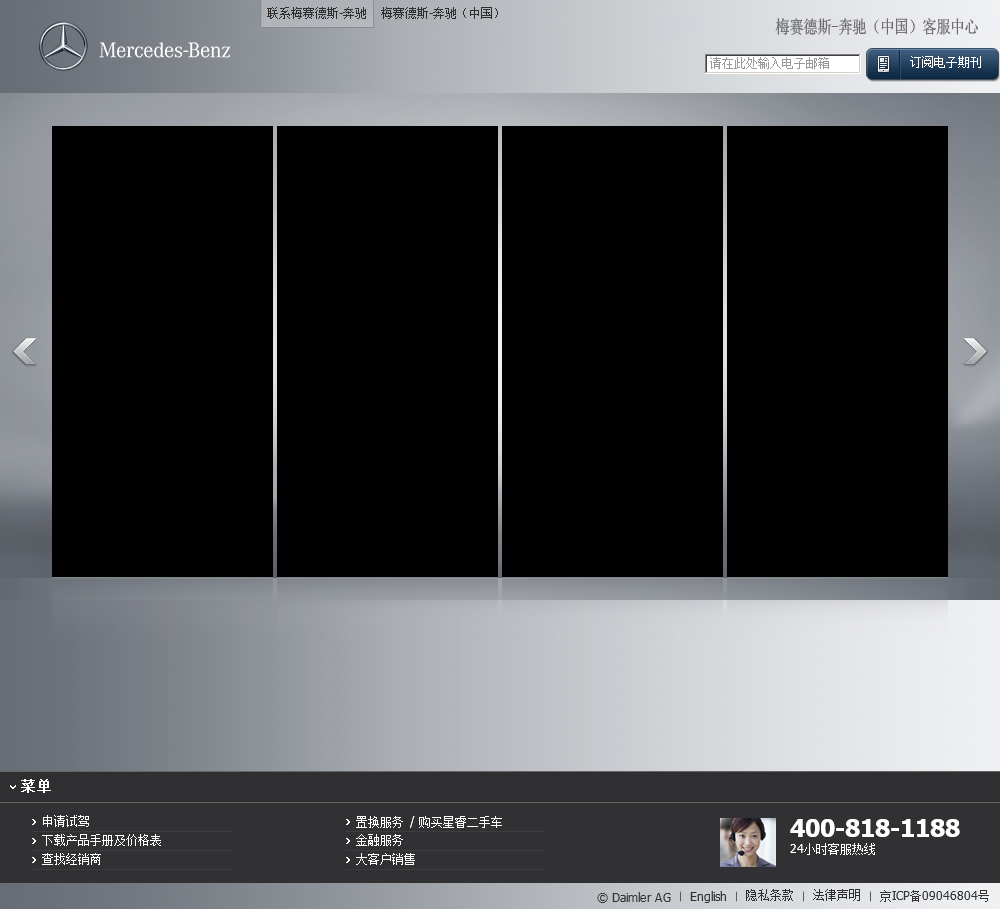Image resolution: width=1000 pixels, height=909 pixels.
Task: Click the newsletter document icon
Action: click(x=883, y=63)
